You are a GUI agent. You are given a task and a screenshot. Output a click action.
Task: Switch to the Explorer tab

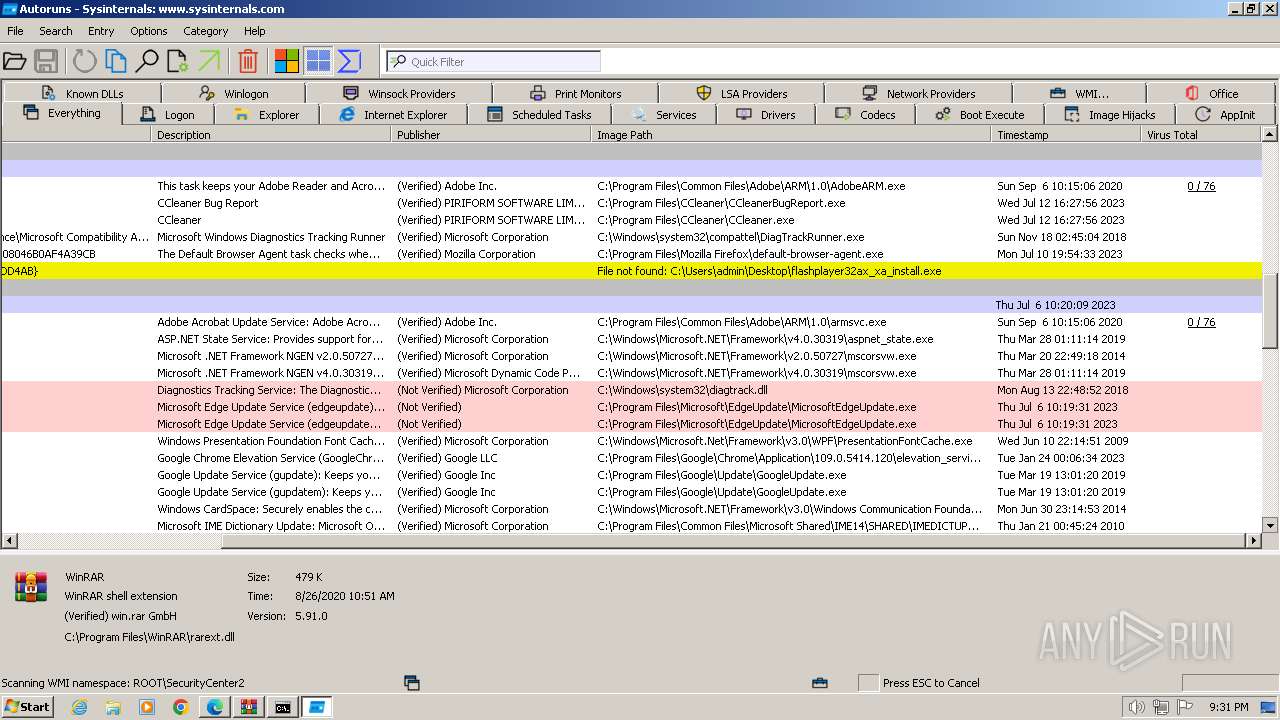tap(266, 115)
